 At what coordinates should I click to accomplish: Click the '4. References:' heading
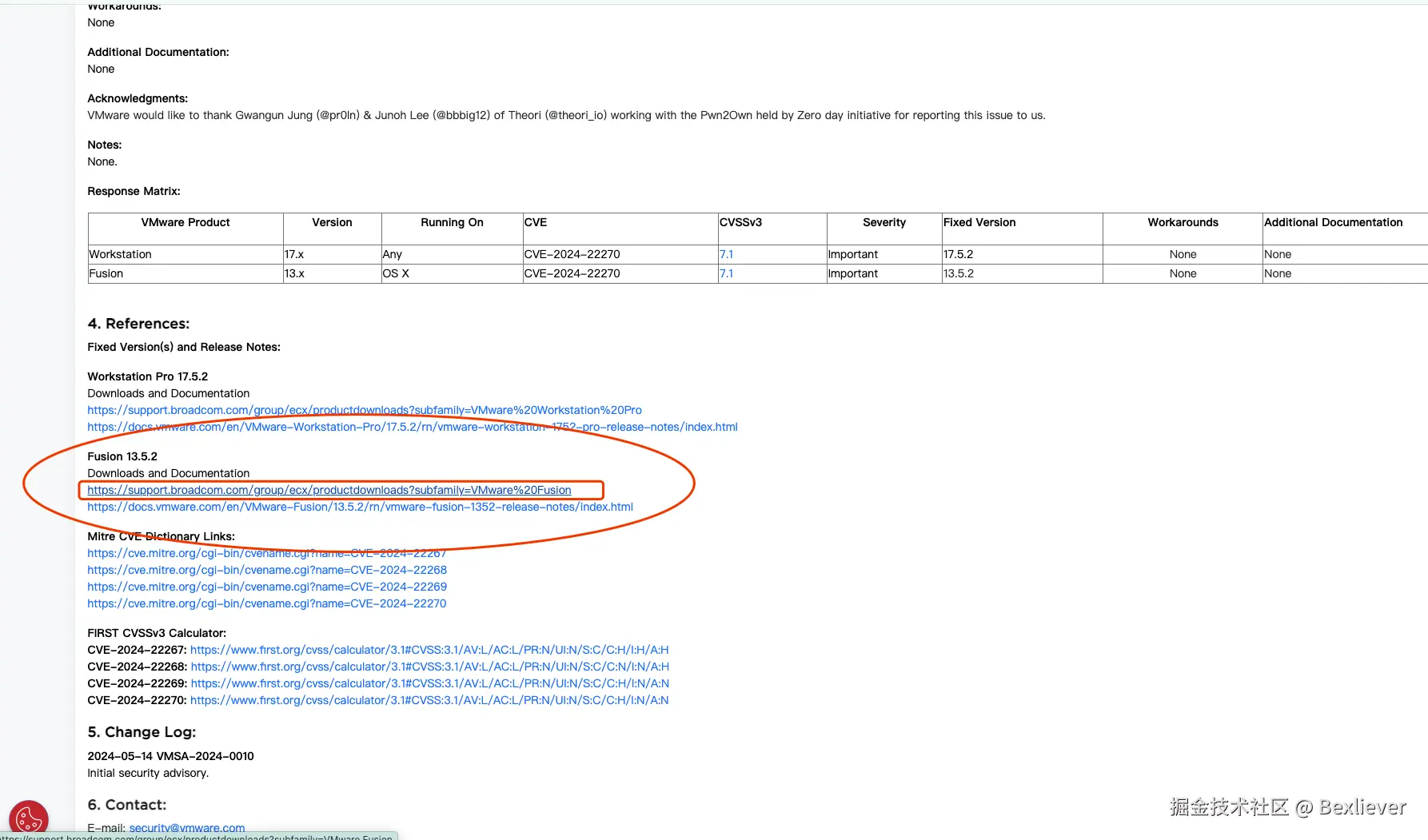click(138, 324)
